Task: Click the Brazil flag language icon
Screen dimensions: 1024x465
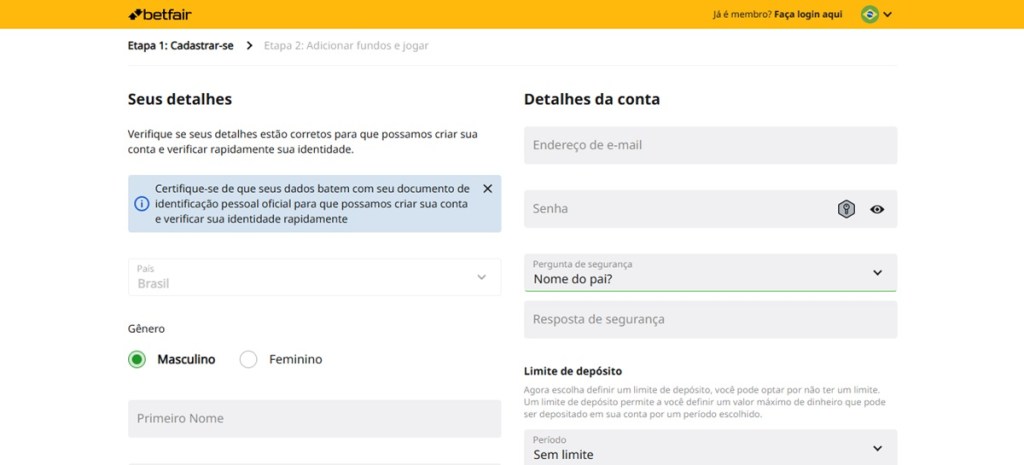Action: pos(869,14)
